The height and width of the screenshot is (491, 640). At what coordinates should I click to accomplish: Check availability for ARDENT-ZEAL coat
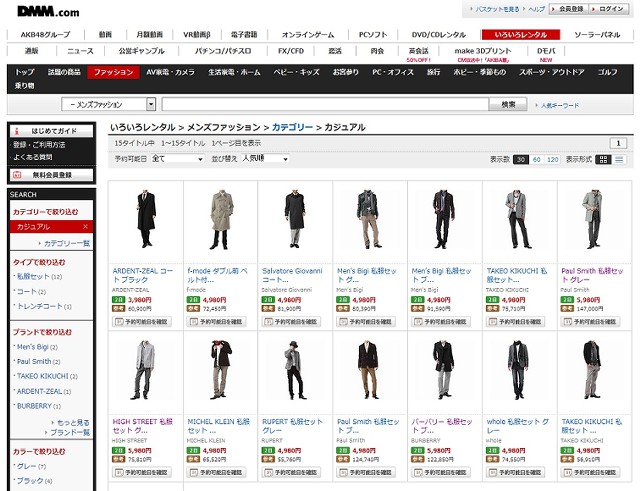(142, 322)
